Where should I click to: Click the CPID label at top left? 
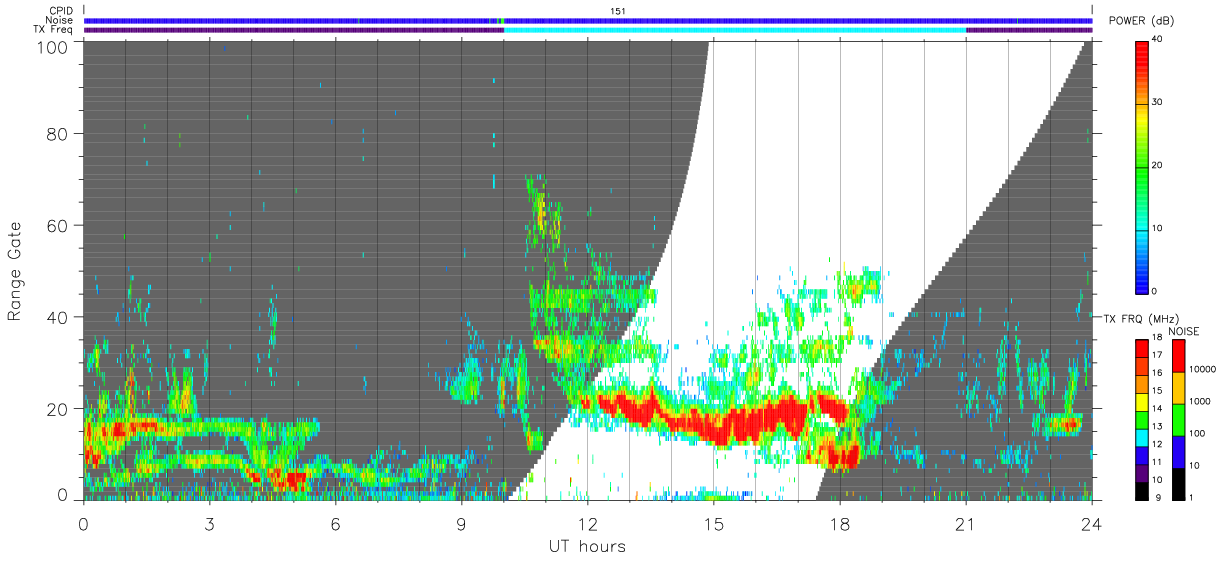pos(61,11)
